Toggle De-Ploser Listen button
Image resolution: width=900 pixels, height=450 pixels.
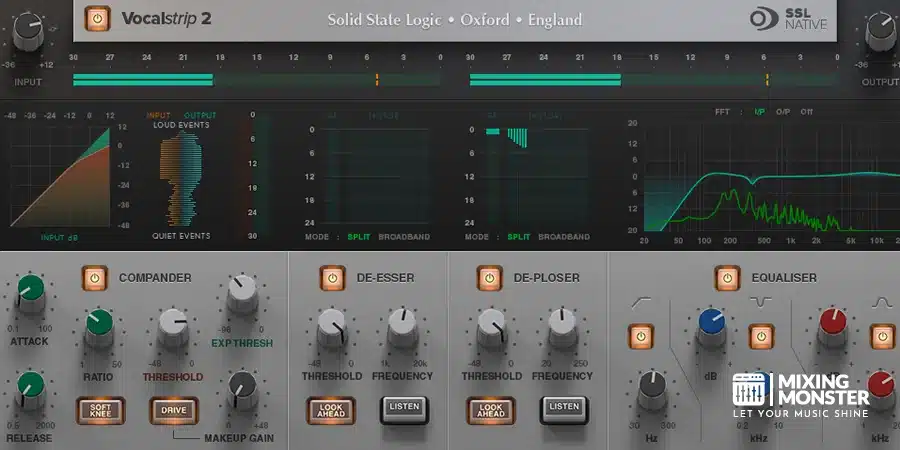[564, 409]
